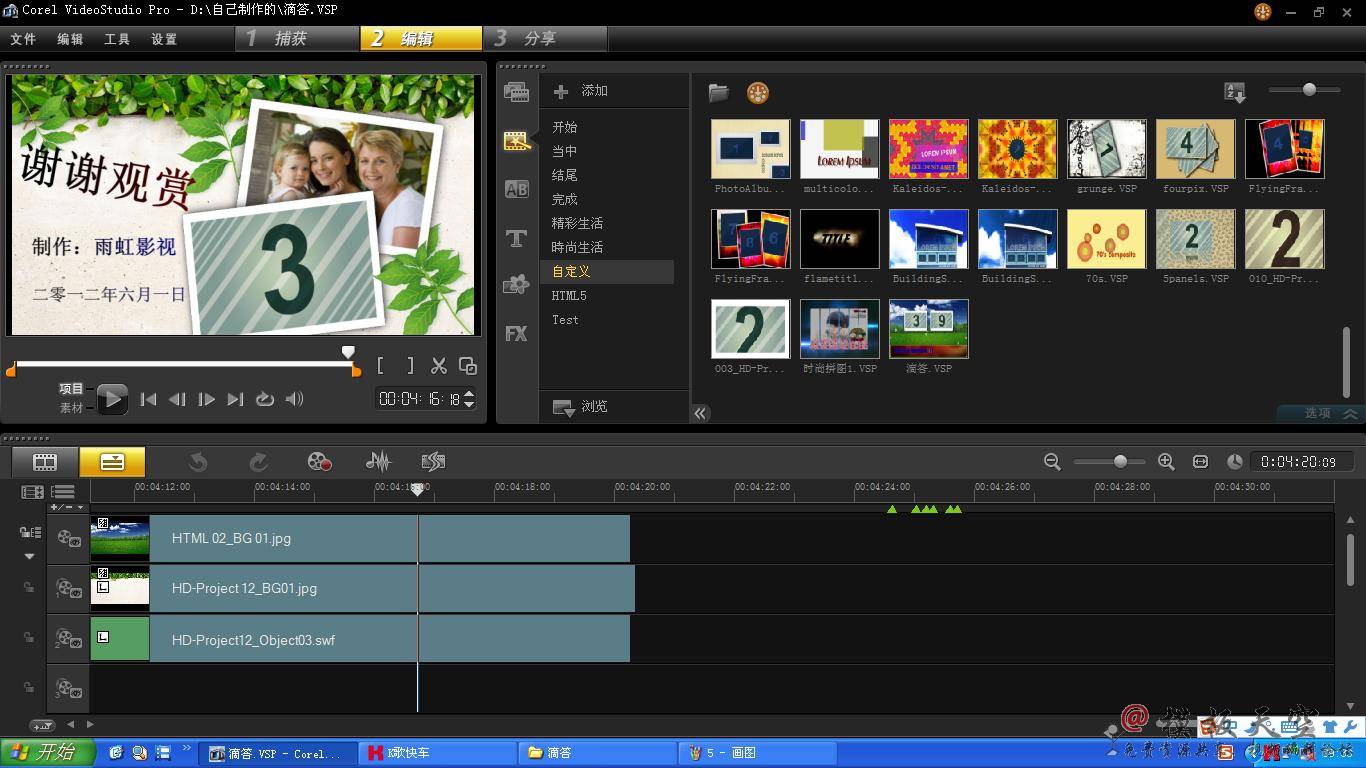Toggle visibility of Overlay track 2
This screenshot has width=1366, height=768.
(x=68, y=638)
